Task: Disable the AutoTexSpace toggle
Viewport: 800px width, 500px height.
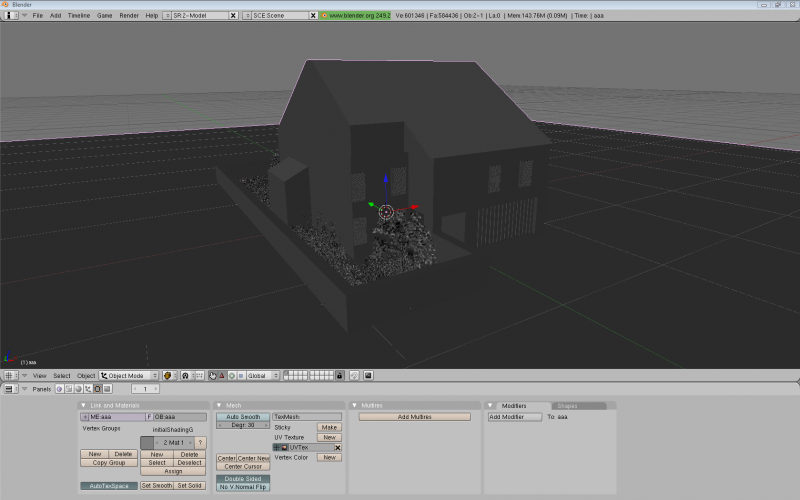Action: (x=108, y=485)
